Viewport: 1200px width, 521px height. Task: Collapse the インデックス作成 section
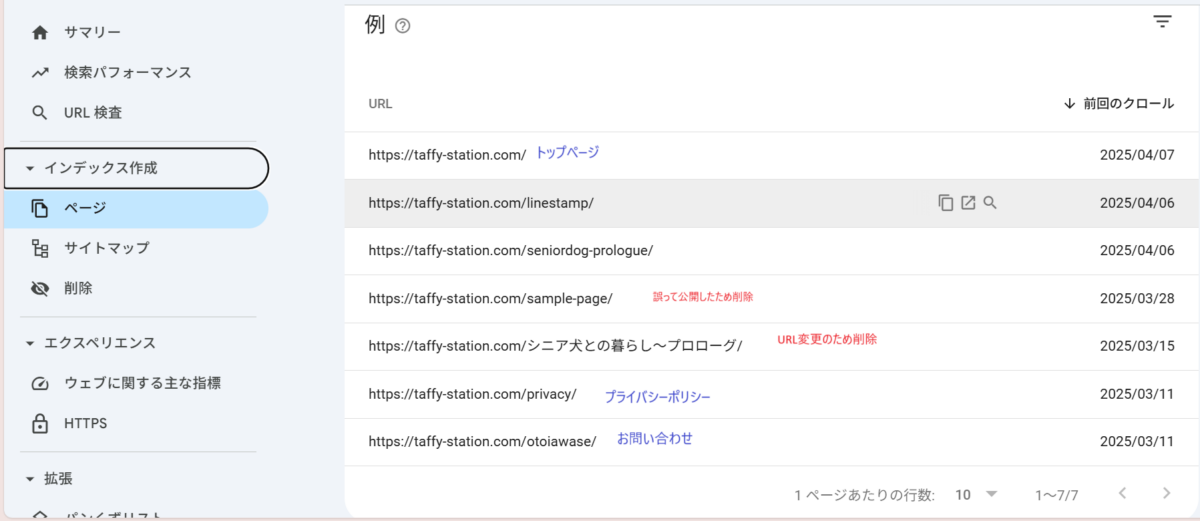coord(30,169)
